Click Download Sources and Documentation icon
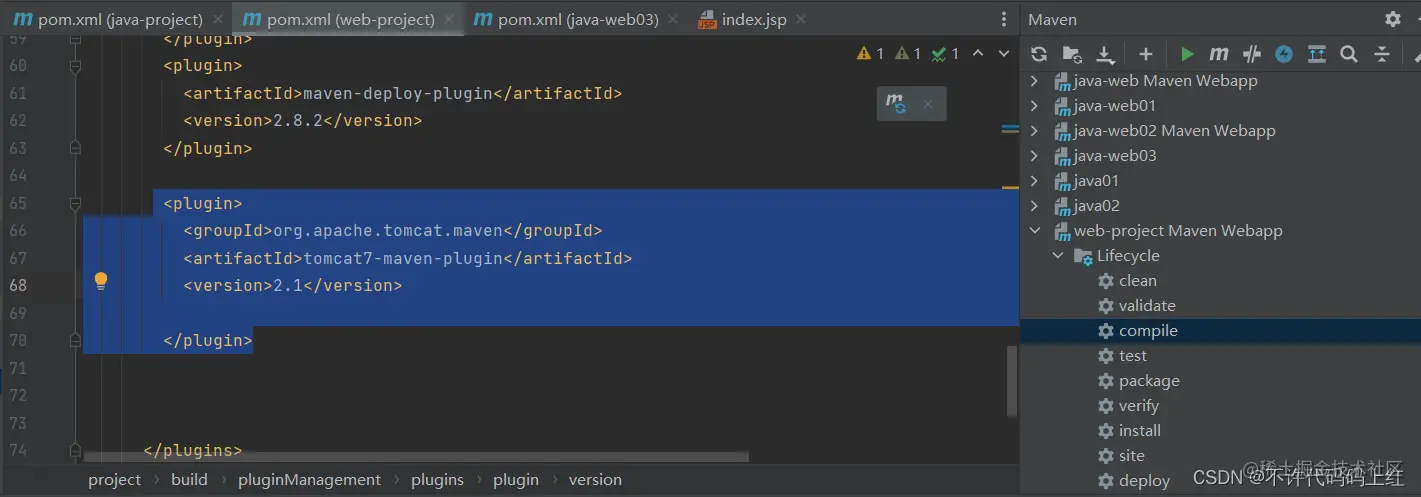Screen dimensions: 1421x497 tap(1105, 54)
